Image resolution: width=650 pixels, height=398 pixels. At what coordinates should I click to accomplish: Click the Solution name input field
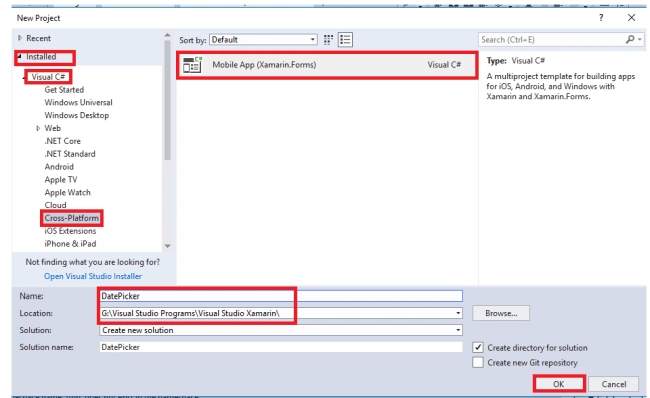pyautogui.click(x=281, y=347)
